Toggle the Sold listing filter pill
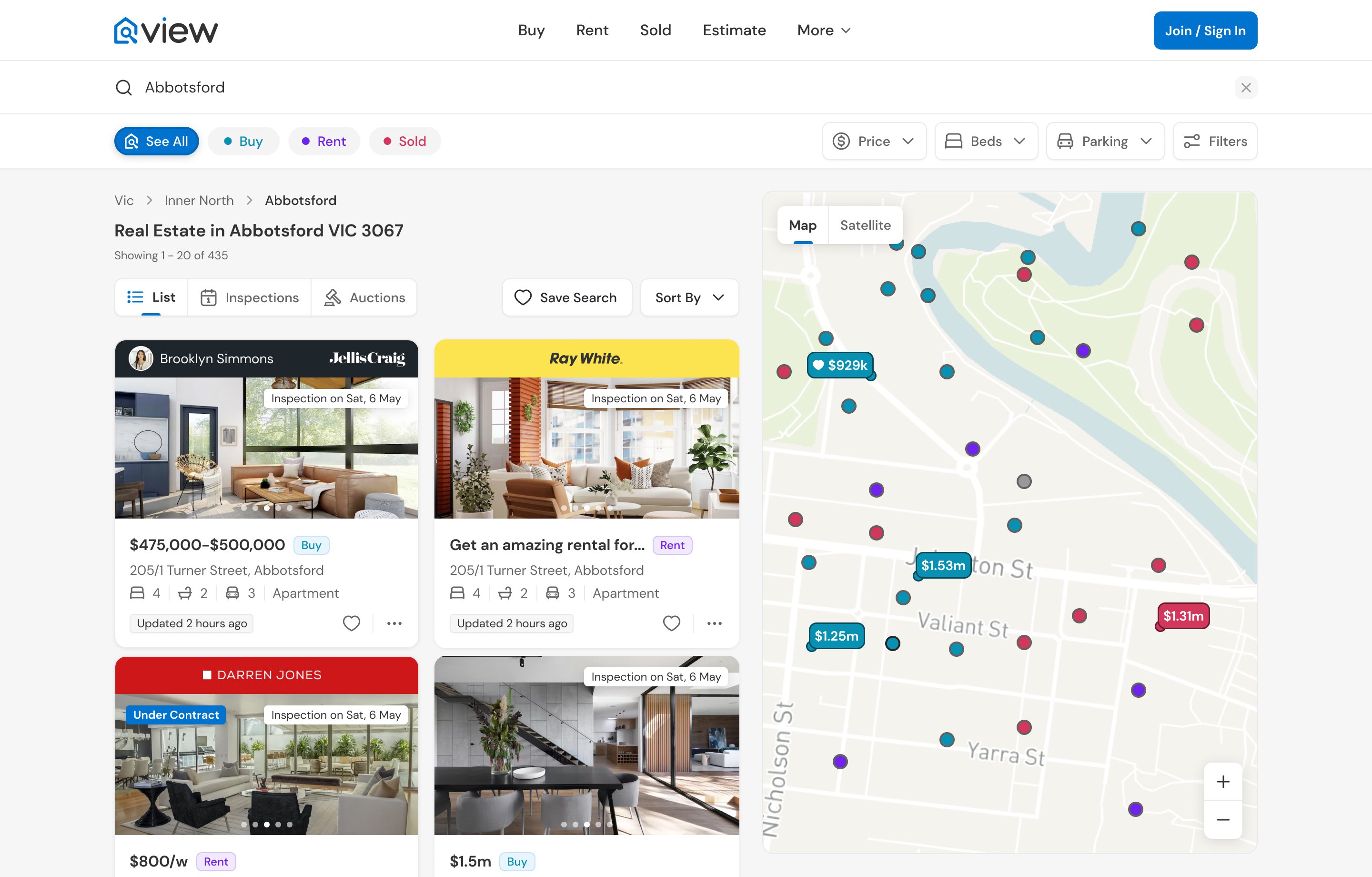 (x=404, y=142)
